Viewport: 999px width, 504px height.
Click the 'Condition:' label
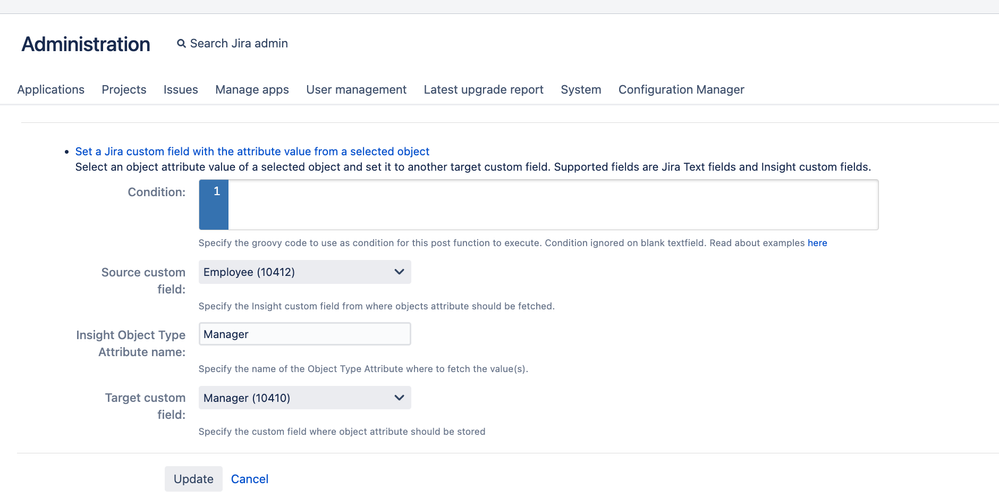click(157, 192)
